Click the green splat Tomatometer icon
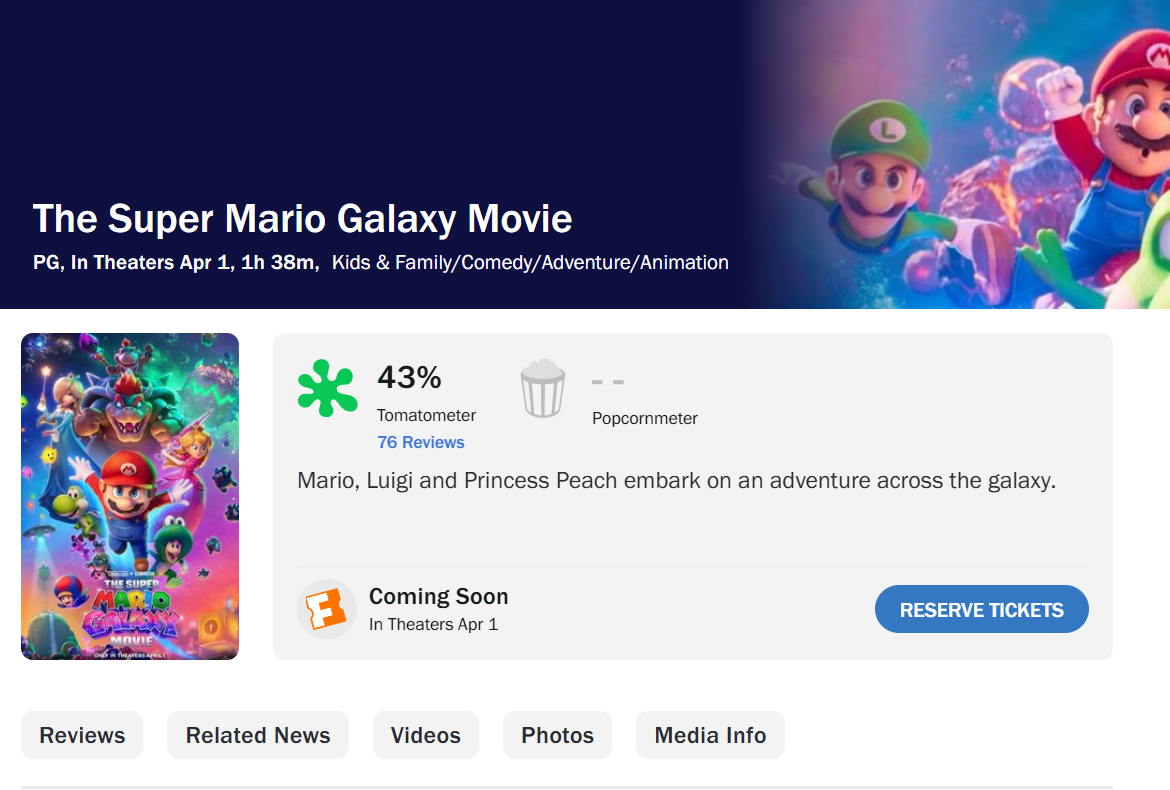This screenshot has height=790, width=1170. (327, 388)
